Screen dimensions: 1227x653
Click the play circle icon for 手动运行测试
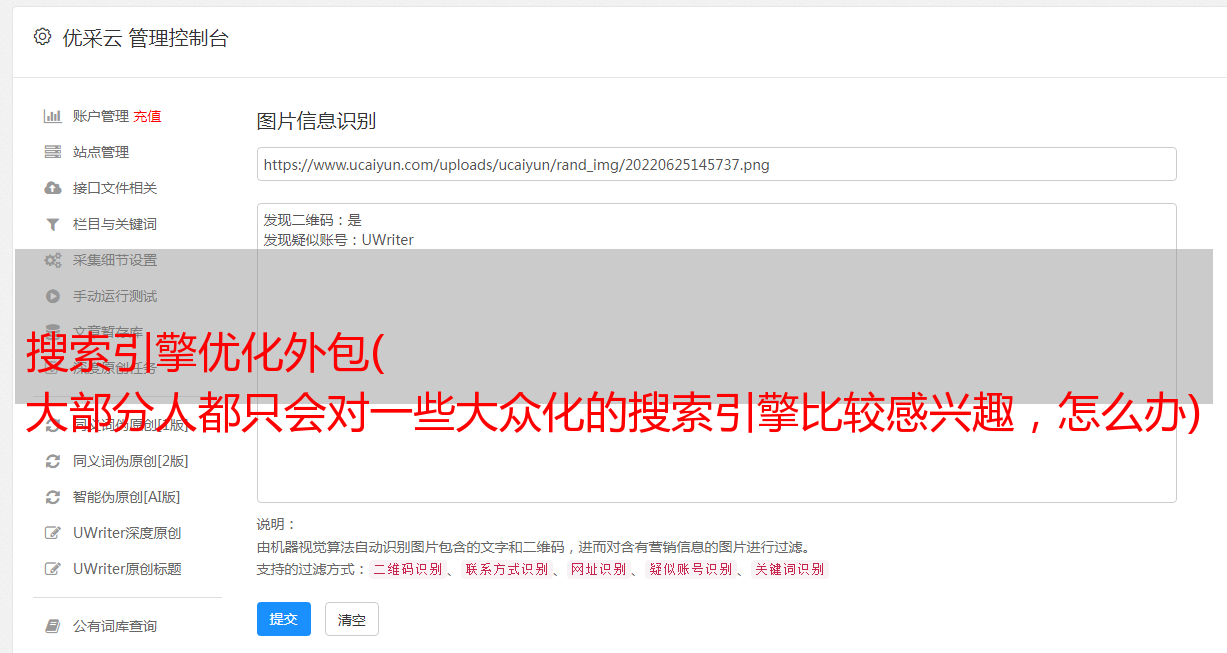[53, 296]
